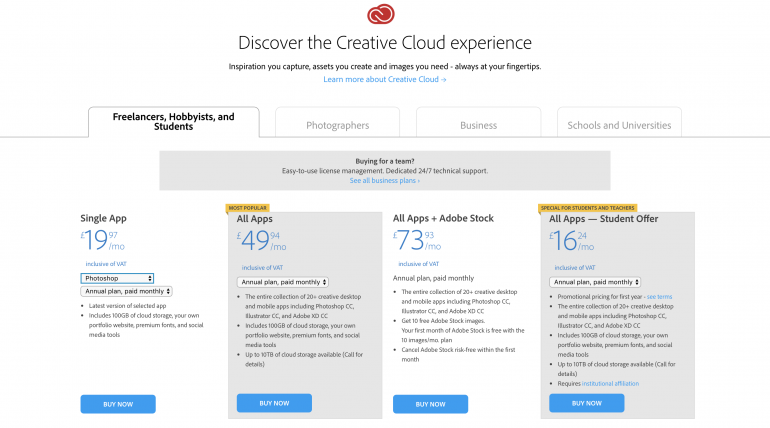Click Latest version of selected app bullet

[127, 305]
